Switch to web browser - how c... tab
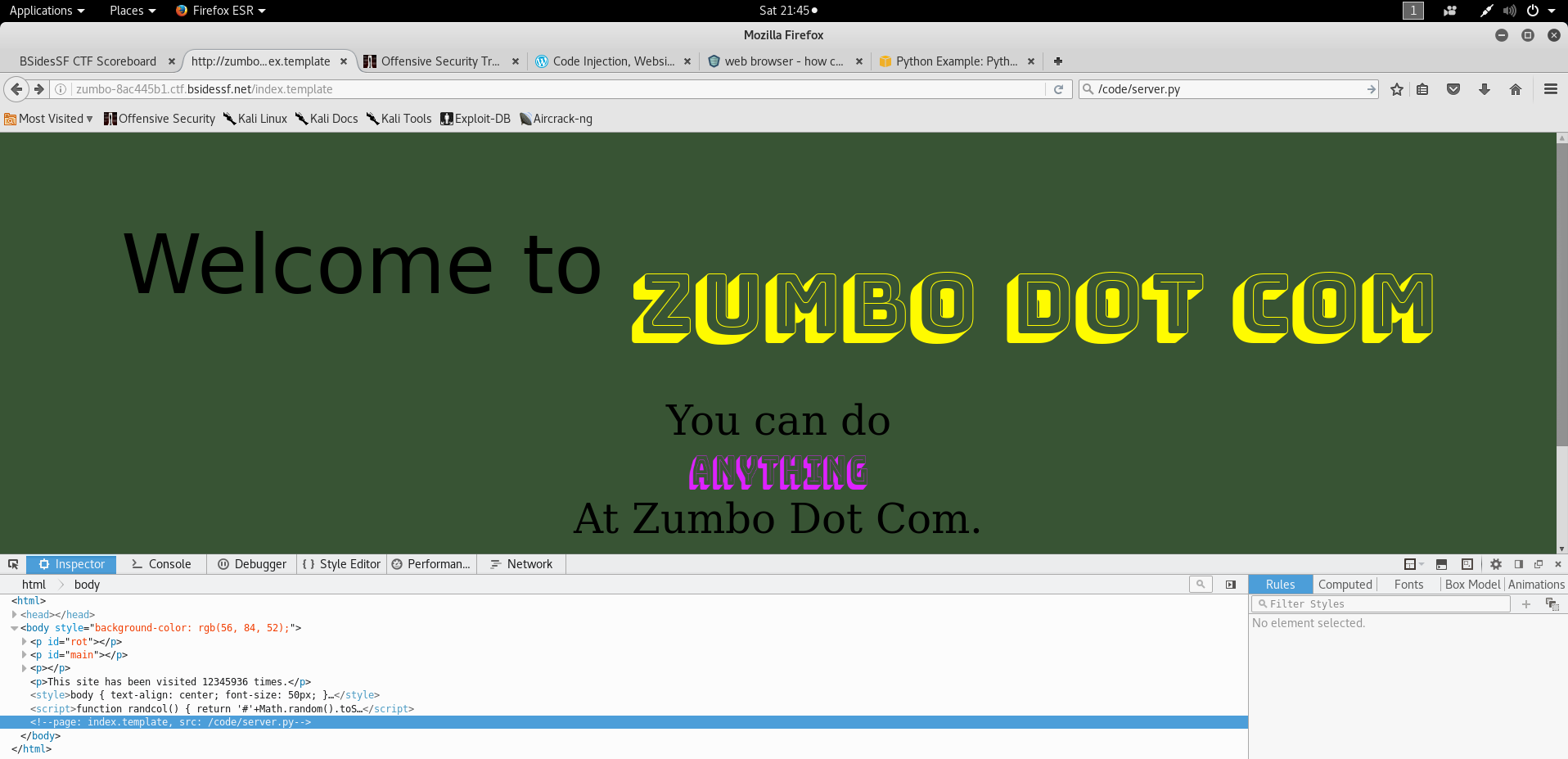The image size is (1568, 759). (x=784, y=61)
